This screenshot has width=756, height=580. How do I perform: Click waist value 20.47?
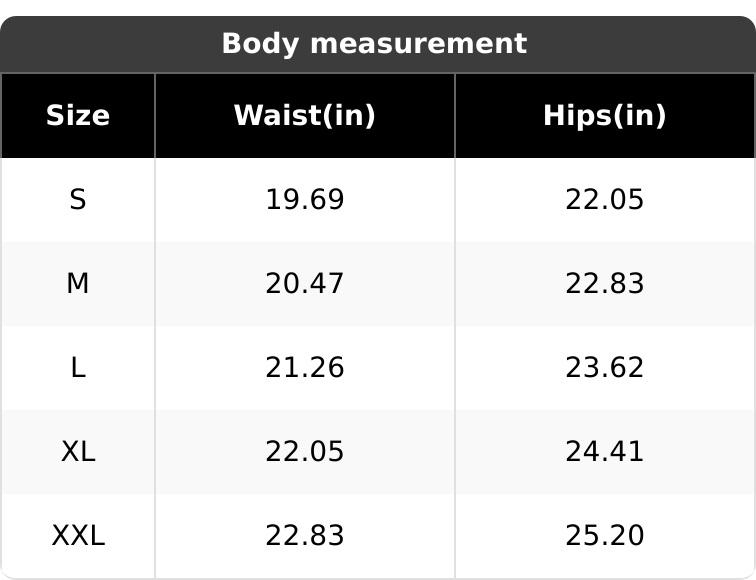click(304, 284)
